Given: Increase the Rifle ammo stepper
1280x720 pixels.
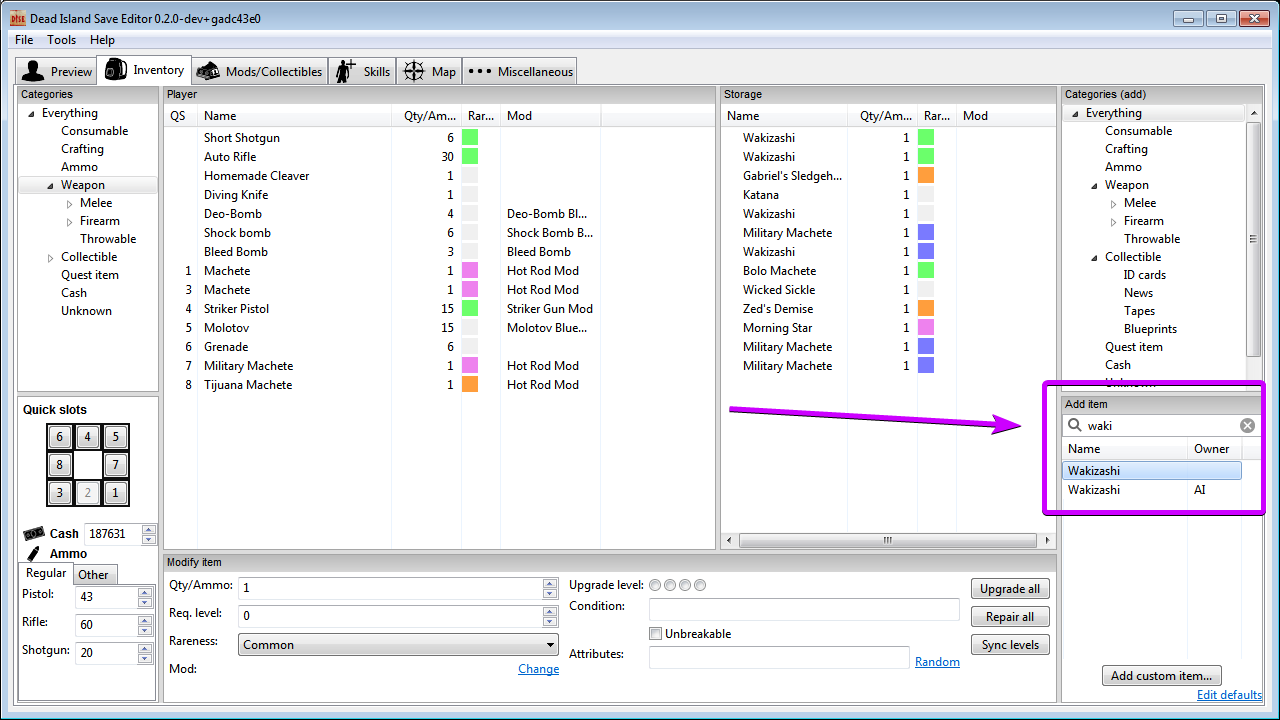Looking at the screenshot, I should (145, 620).
